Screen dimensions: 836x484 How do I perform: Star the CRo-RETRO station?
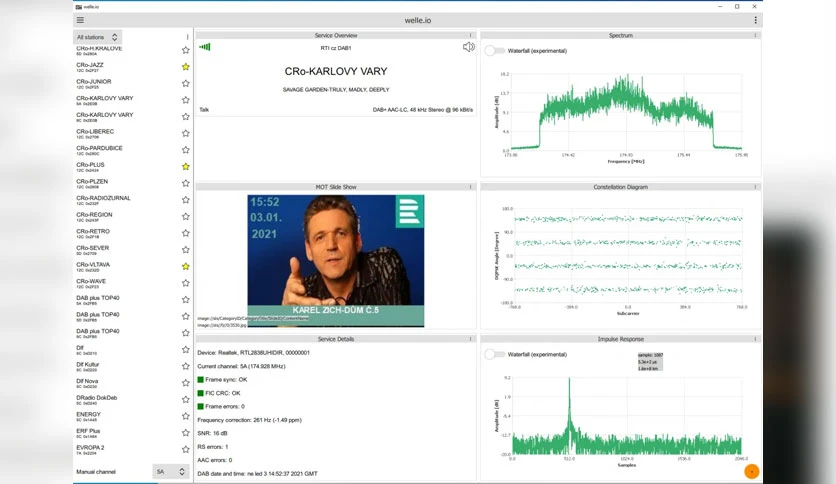point(186,233)
